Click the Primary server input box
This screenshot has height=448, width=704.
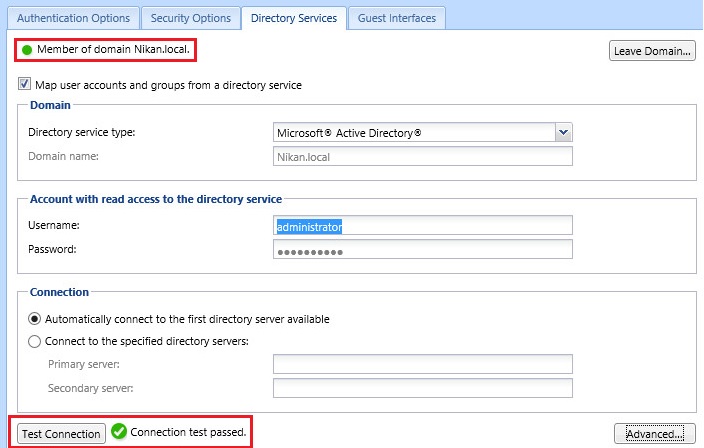point(422,364)
